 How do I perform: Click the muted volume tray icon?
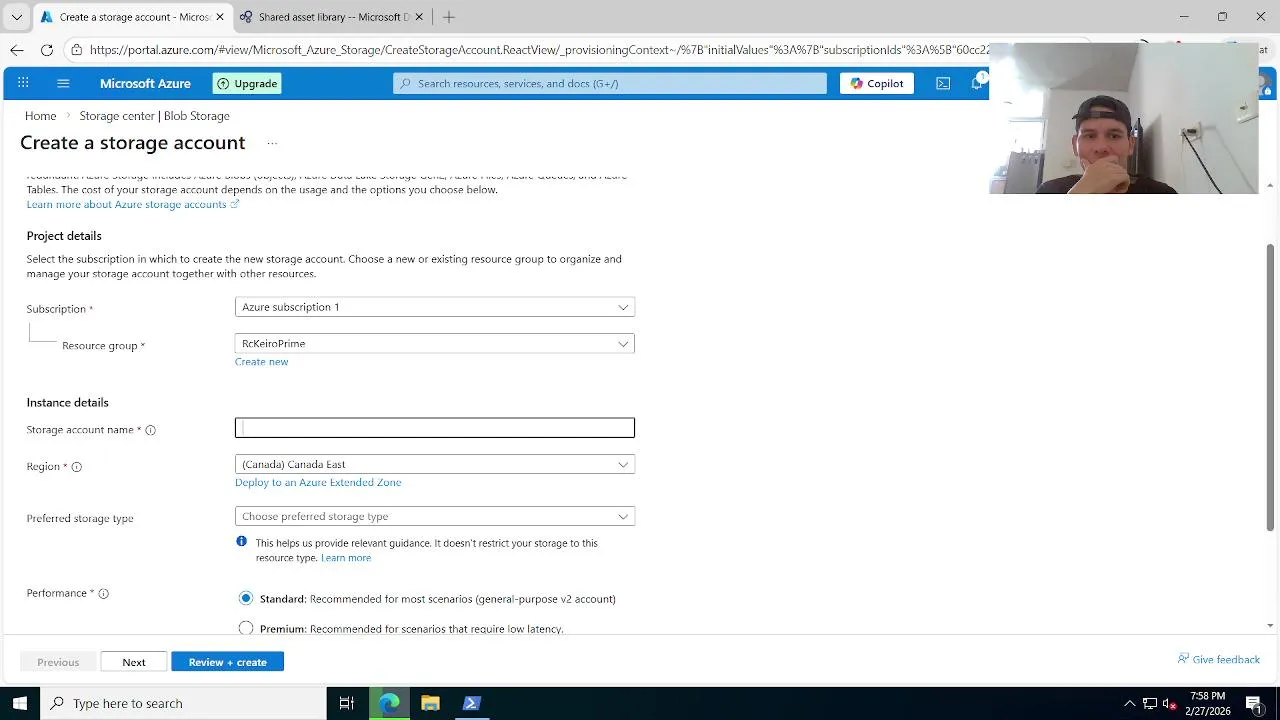(x=1169, y=703)
